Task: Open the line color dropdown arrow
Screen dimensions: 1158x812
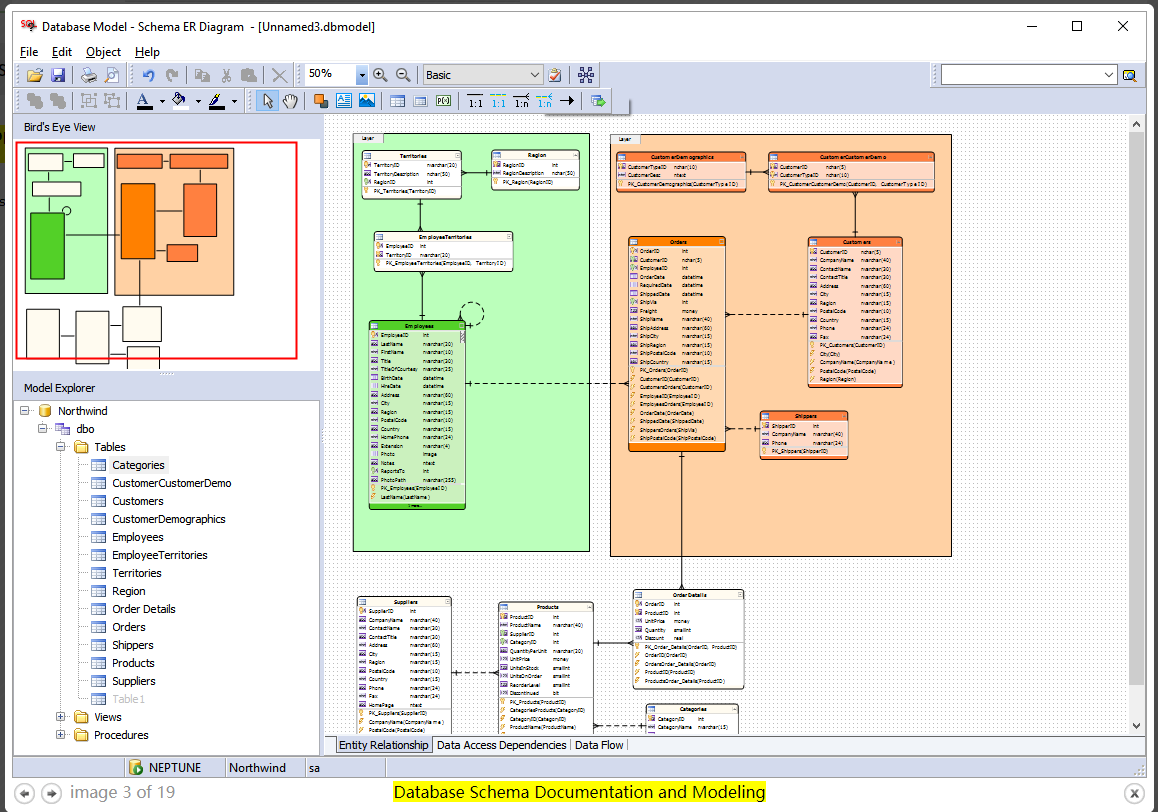Action: 234,102
